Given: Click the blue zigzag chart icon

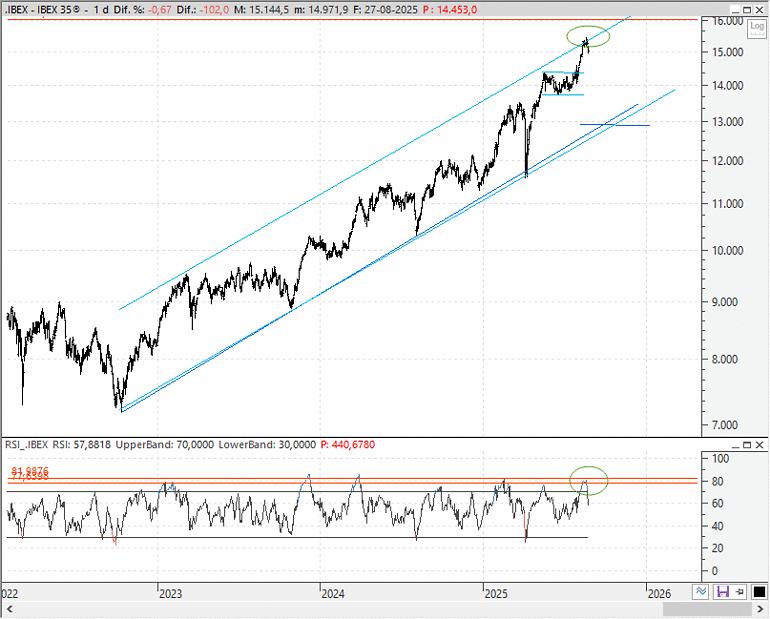Looking at the screenshot, I should click(x=700, y=592).
